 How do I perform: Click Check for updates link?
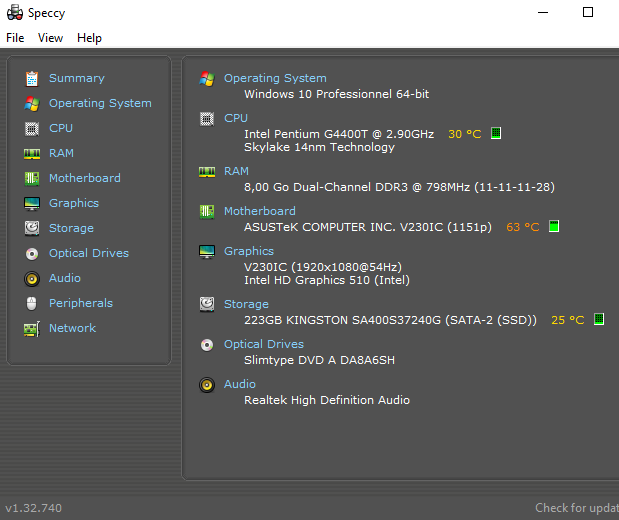click(x=576, y=508)
